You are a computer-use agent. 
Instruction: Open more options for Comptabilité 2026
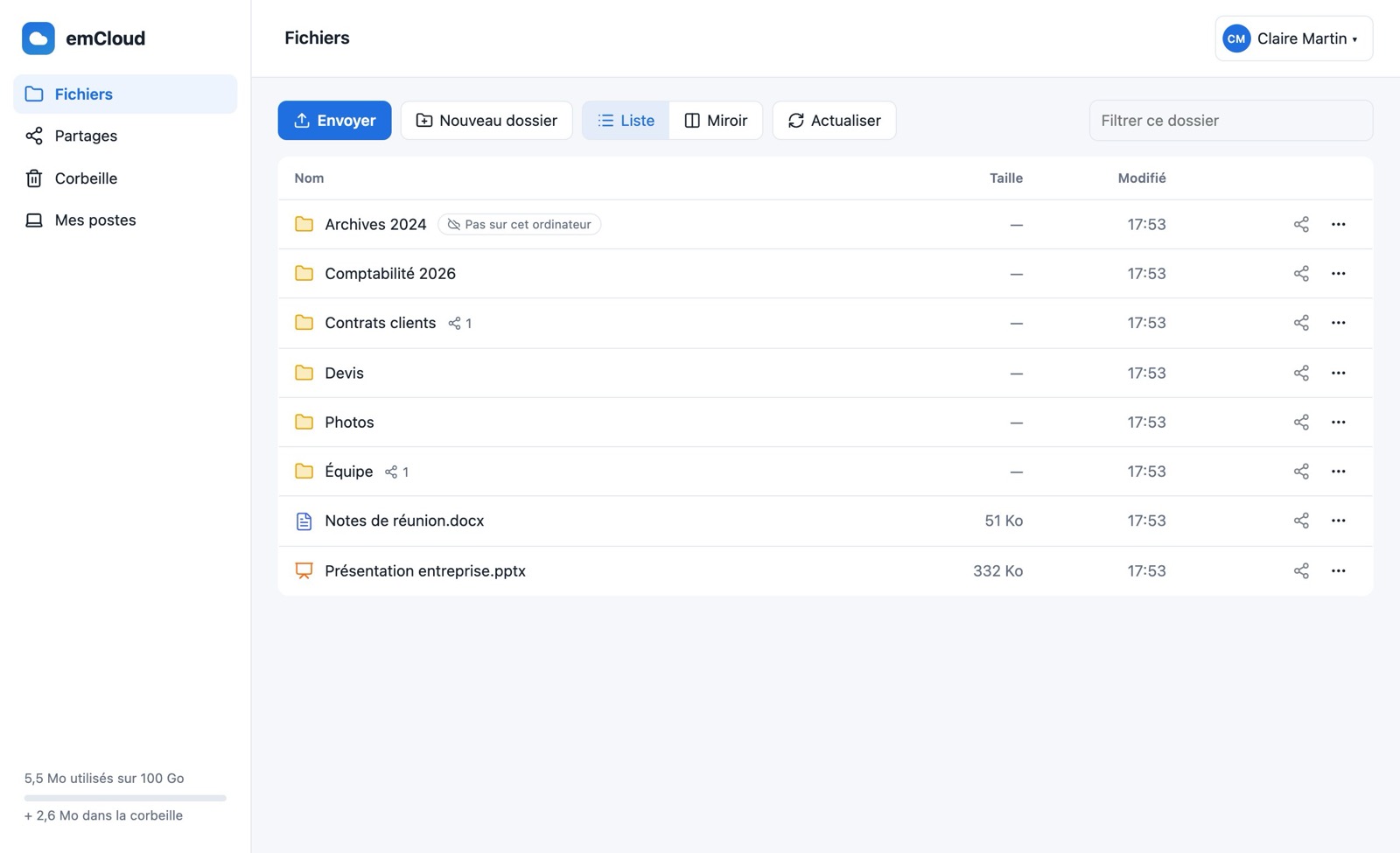coord(1338,273)
